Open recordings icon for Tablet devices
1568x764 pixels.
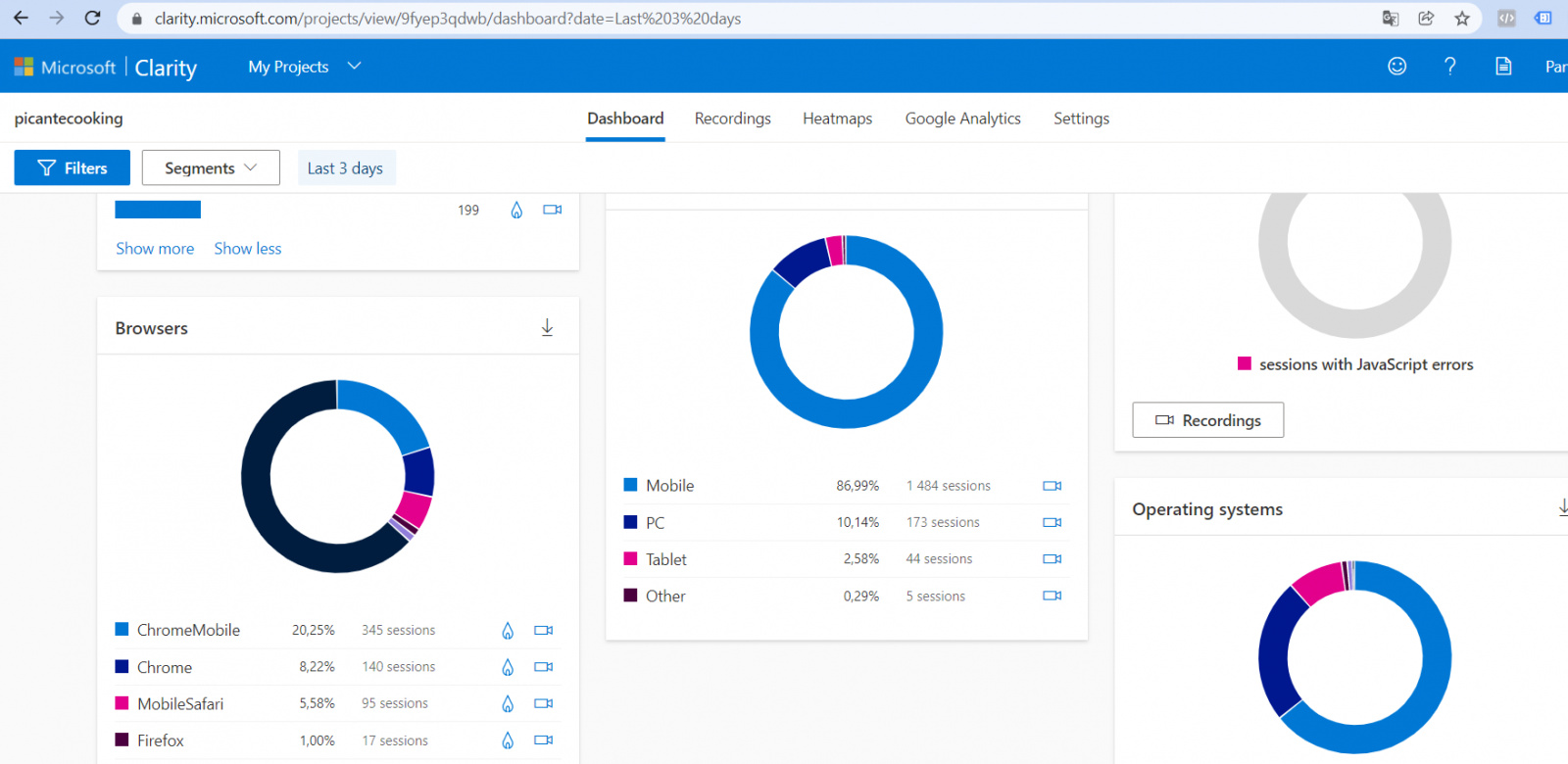click(x=1052, y=559)
